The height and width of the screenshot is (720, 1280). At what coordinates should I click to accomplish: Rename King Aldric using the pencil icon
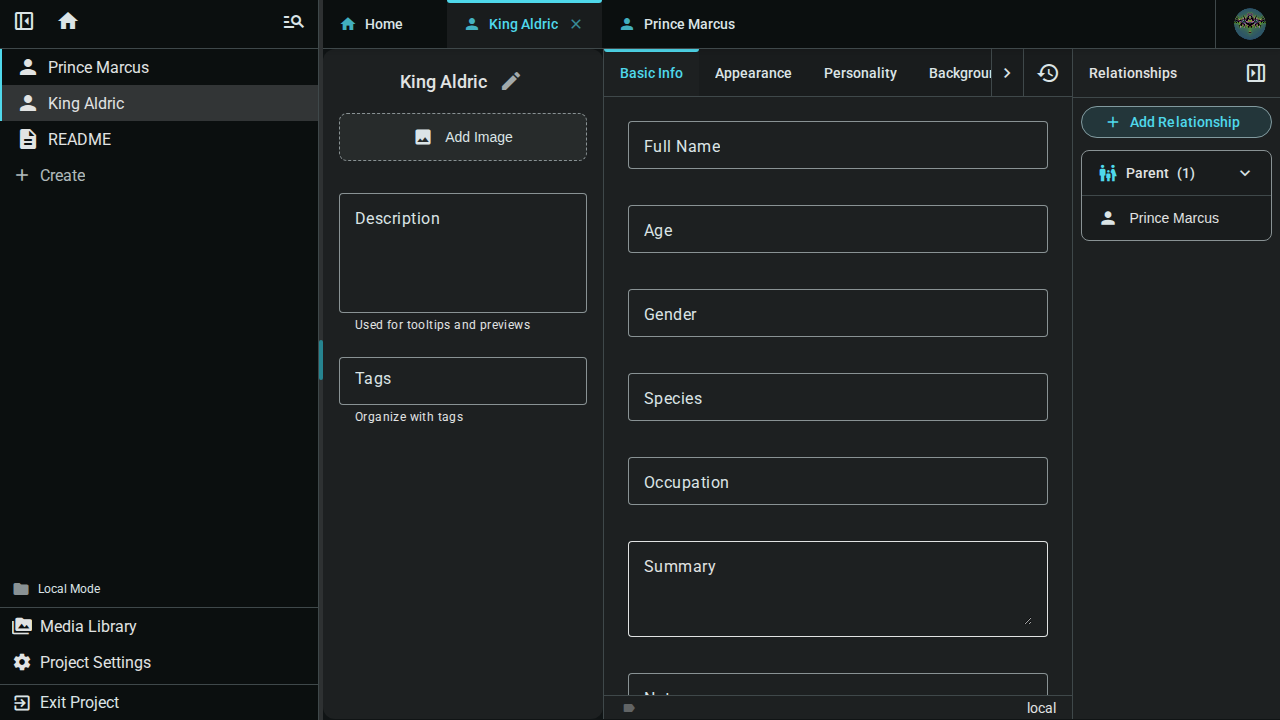pos(511,81)
